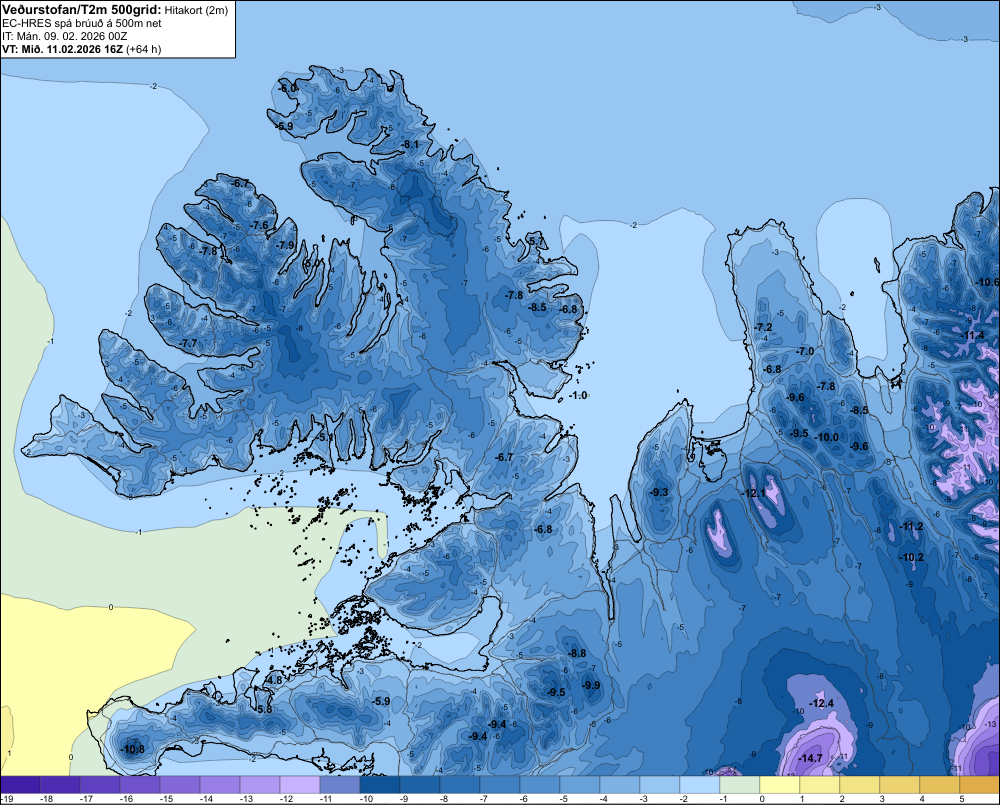Pick the light purple swatch between -12 and -11
This screenshot has width=1000, height=805.
pyautogui.click(x=300, y=785)
